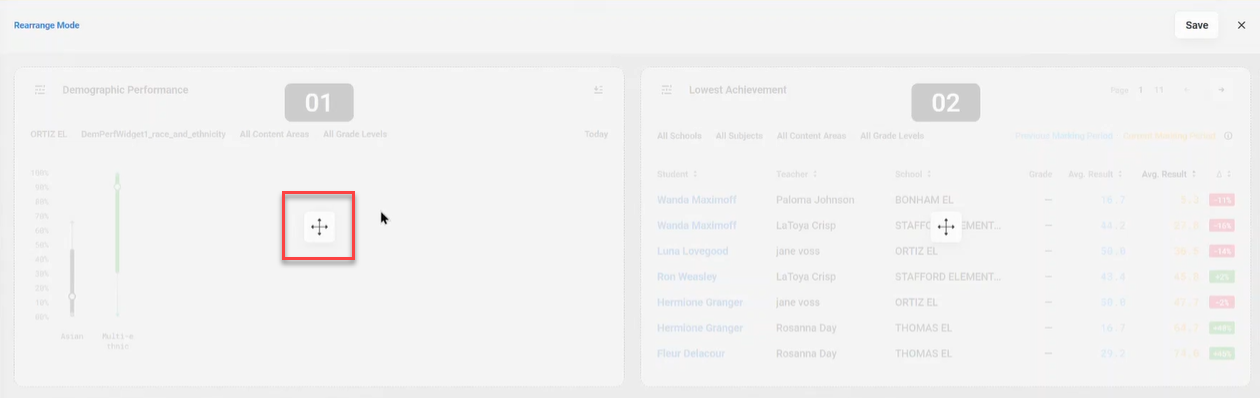Select the 02 position badge
The width and height of the screenshot is (1260, 398).
click(945, 102)
